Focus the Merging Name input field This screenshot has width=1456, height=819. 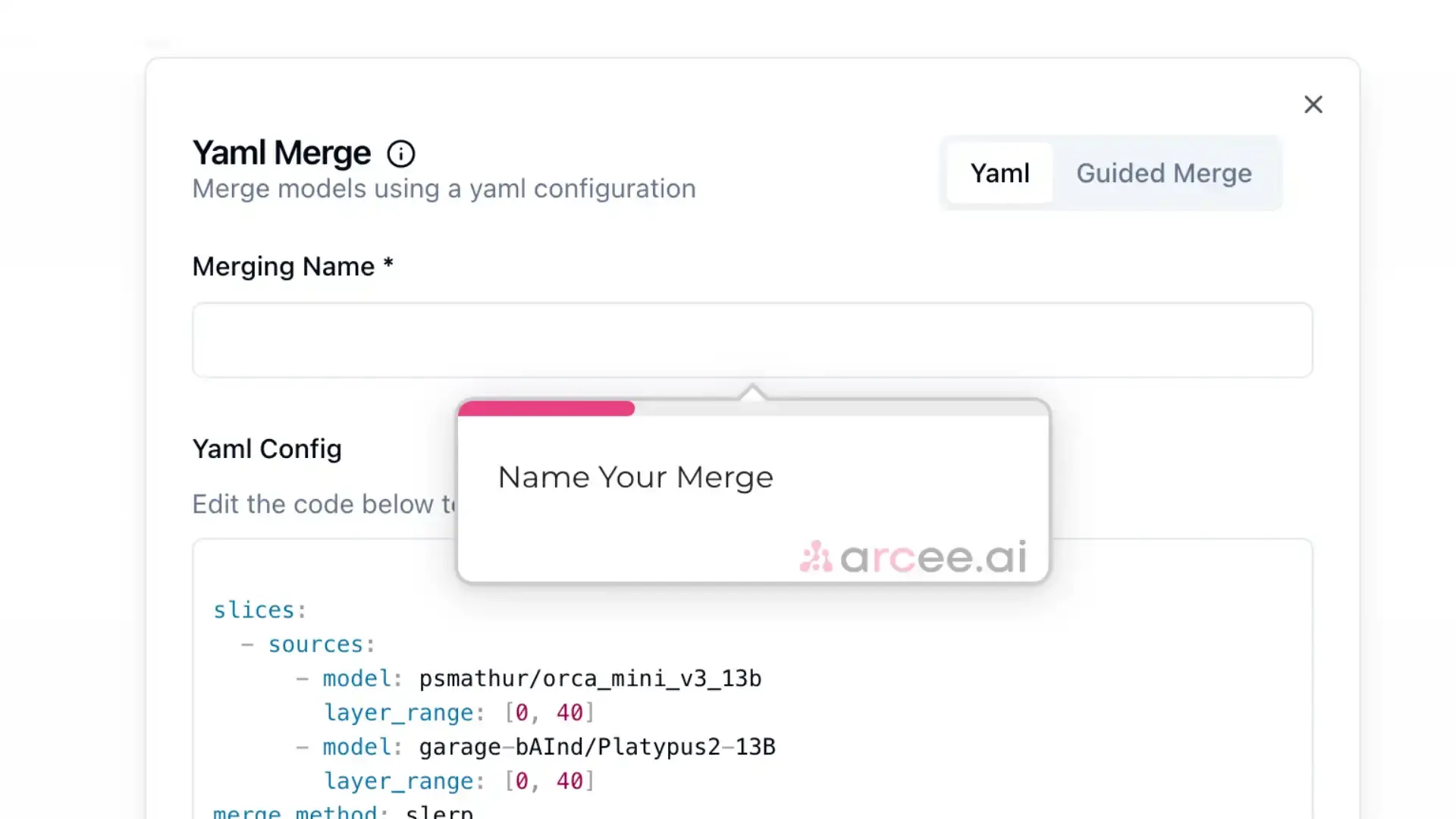click(x=752, y=340)
